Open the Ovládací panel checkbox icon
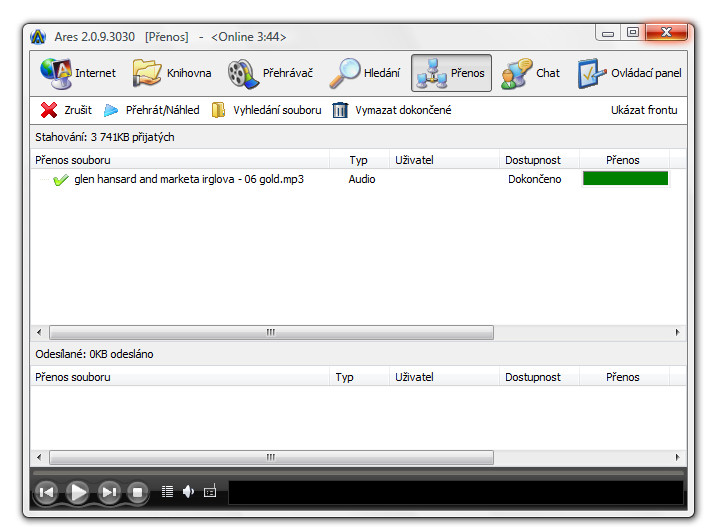Viewport: 709px width, 529px height. pyautogui.click(x=592, y=73)
